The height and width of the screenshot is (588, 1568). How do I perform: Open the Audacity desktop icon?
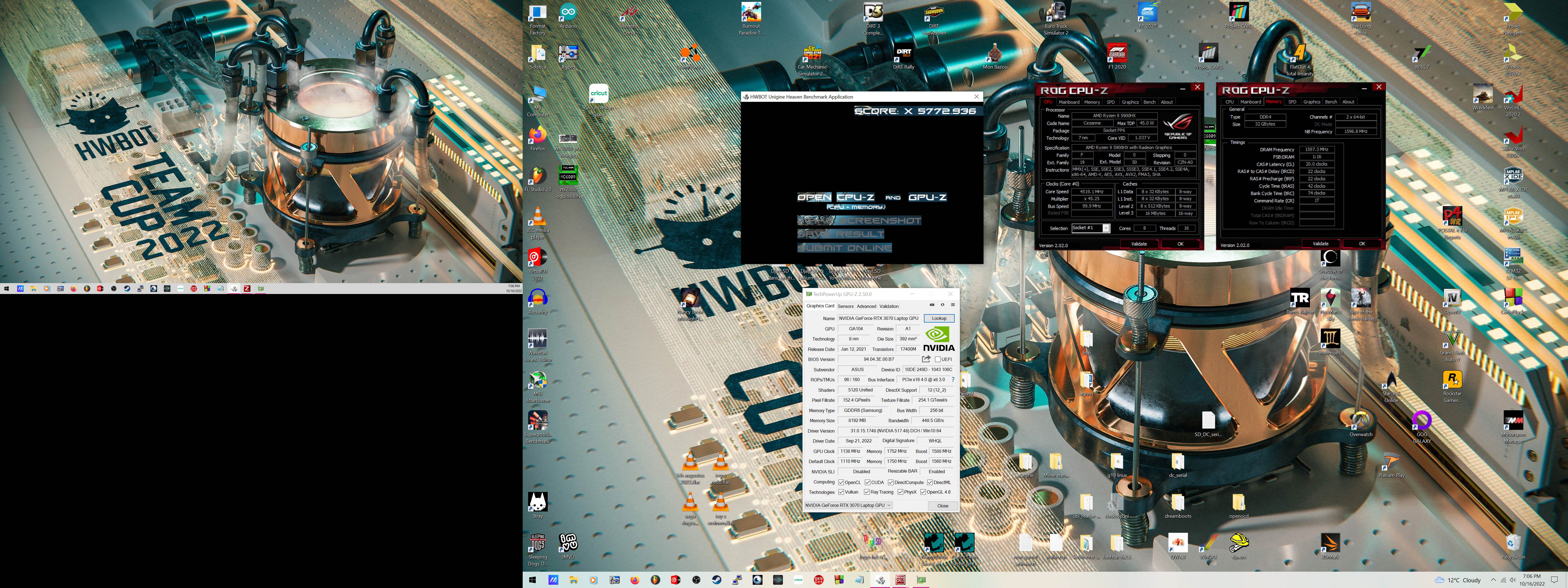click(x=537, y=302)
